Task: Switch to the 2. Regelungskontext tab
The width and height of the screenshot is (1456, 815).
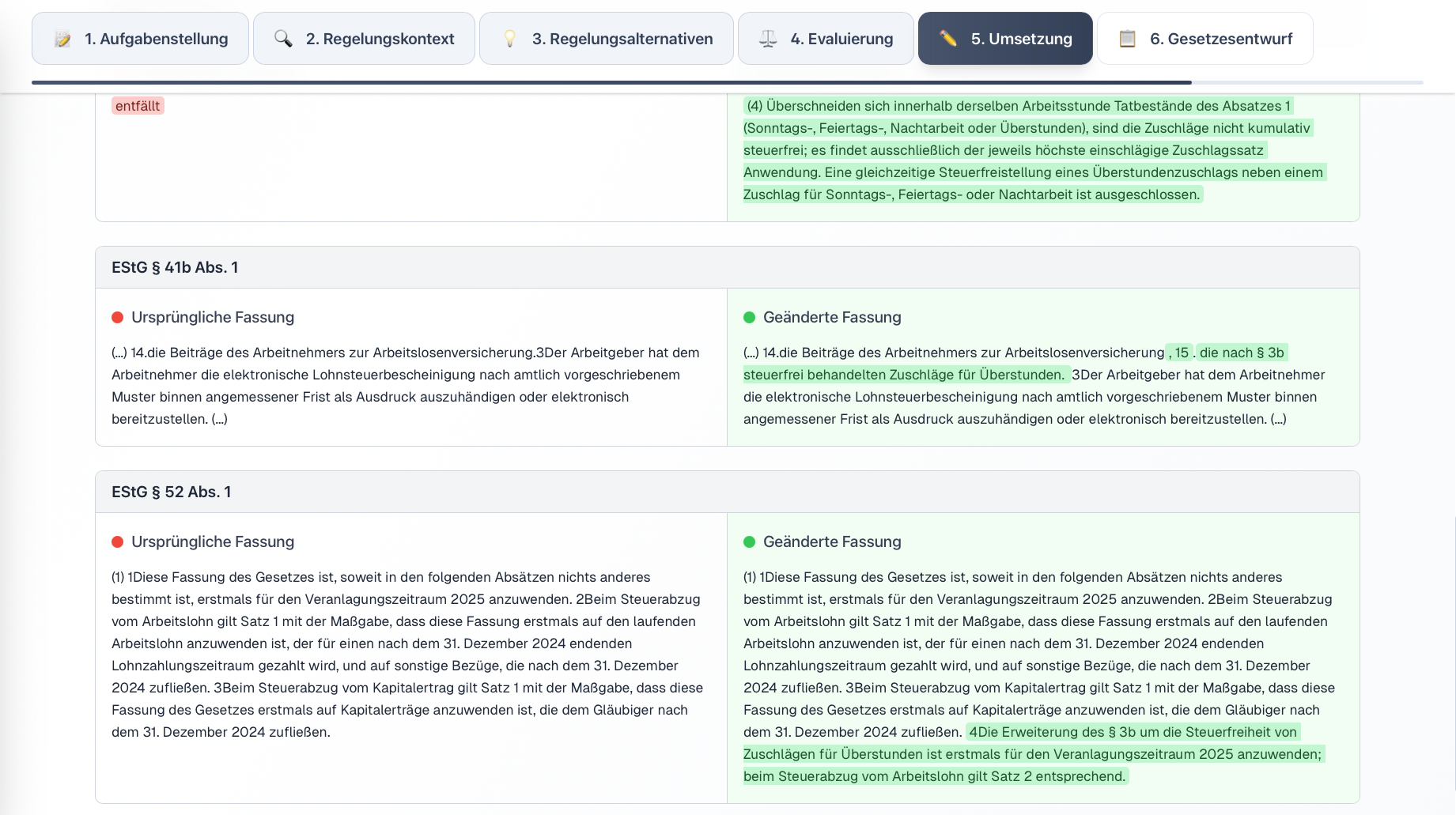Action: point(364,39)
